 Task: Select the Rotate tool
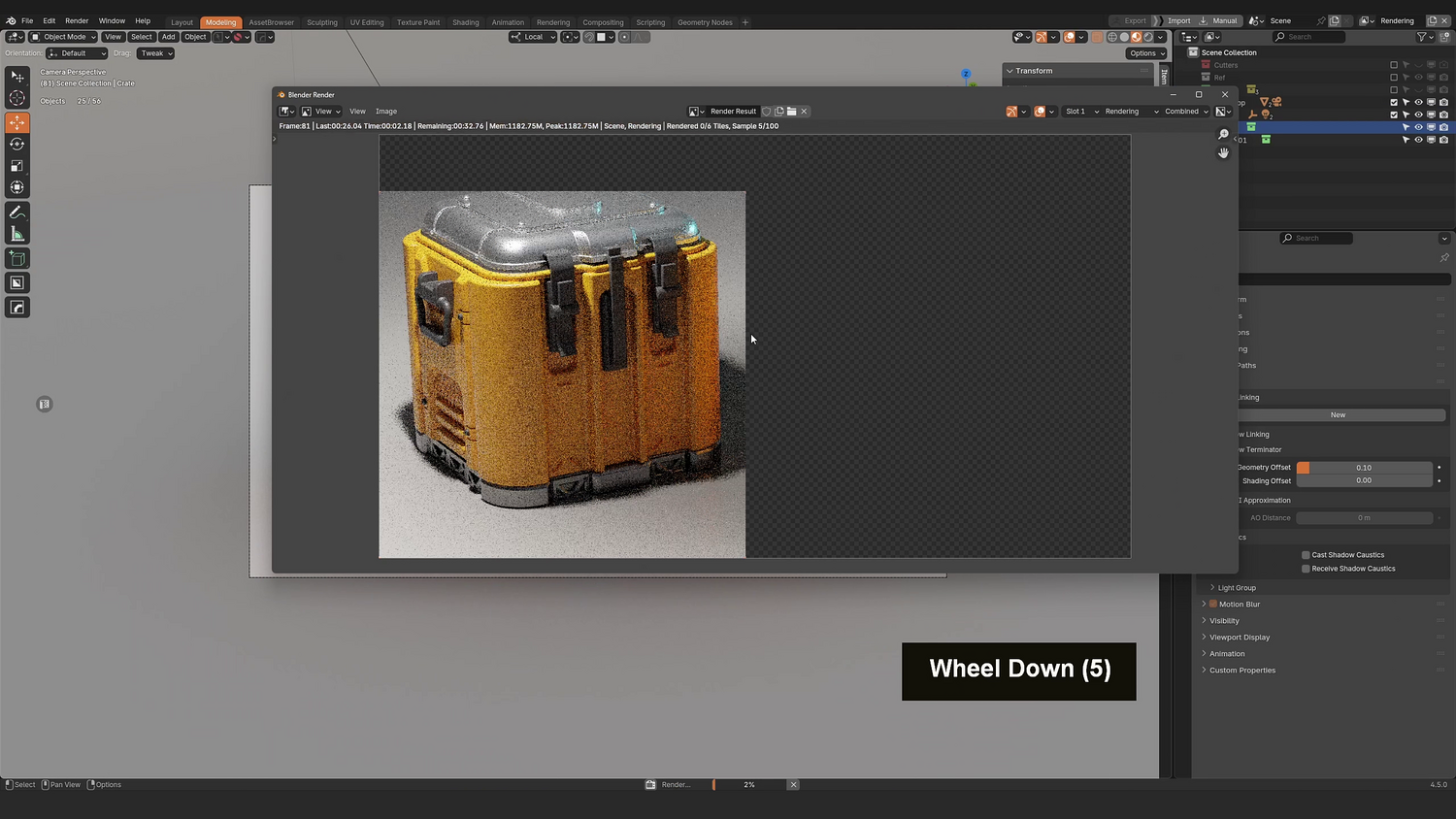17,144
